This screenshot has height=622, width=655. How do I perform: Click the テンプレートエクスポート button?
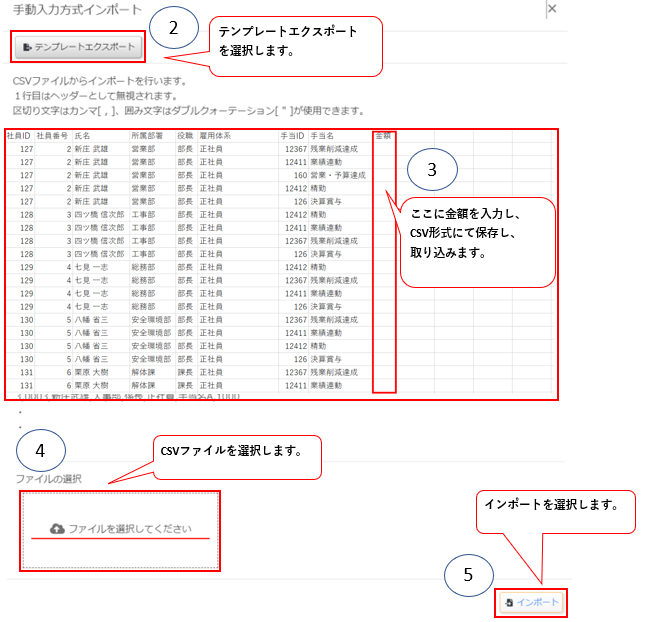tap(80, 46)
